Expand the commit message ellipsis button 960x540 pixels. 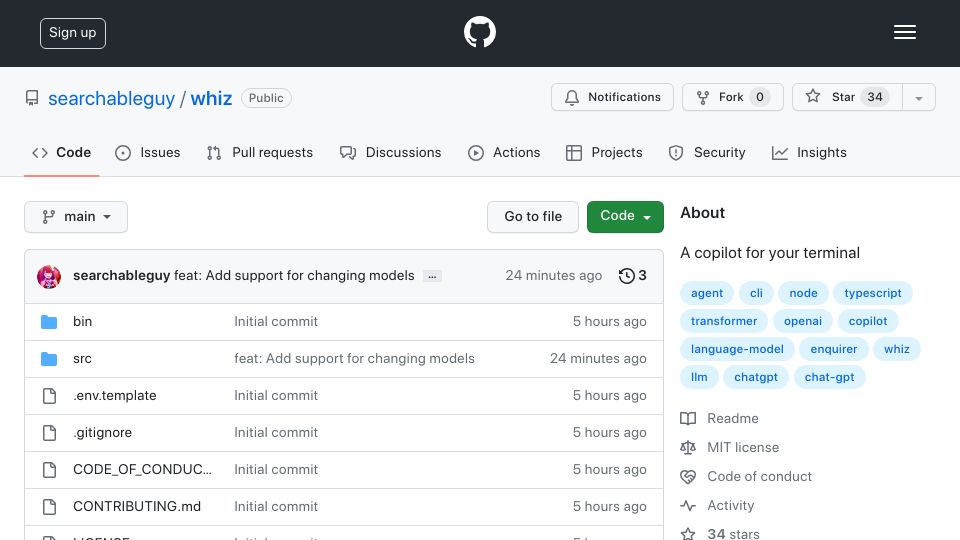click(x=432, y=276)
